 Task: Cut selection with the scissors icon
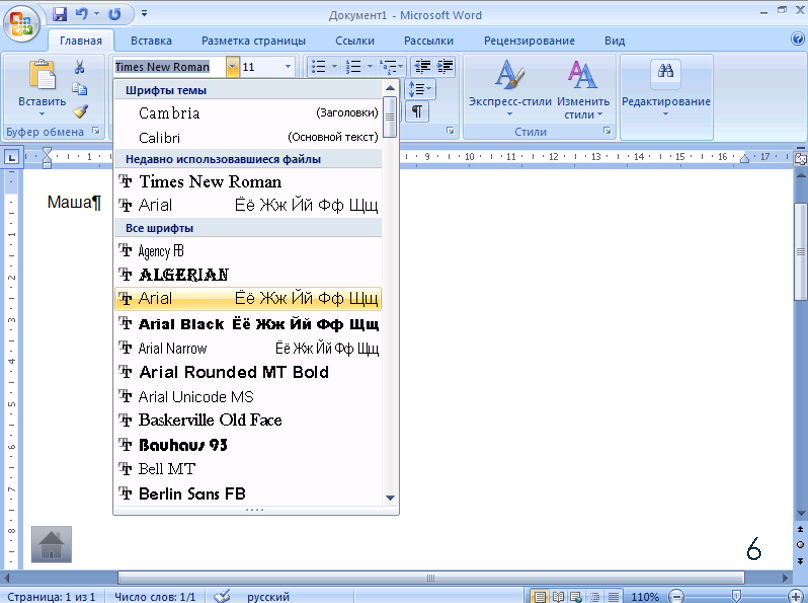[x=79, y=67]
